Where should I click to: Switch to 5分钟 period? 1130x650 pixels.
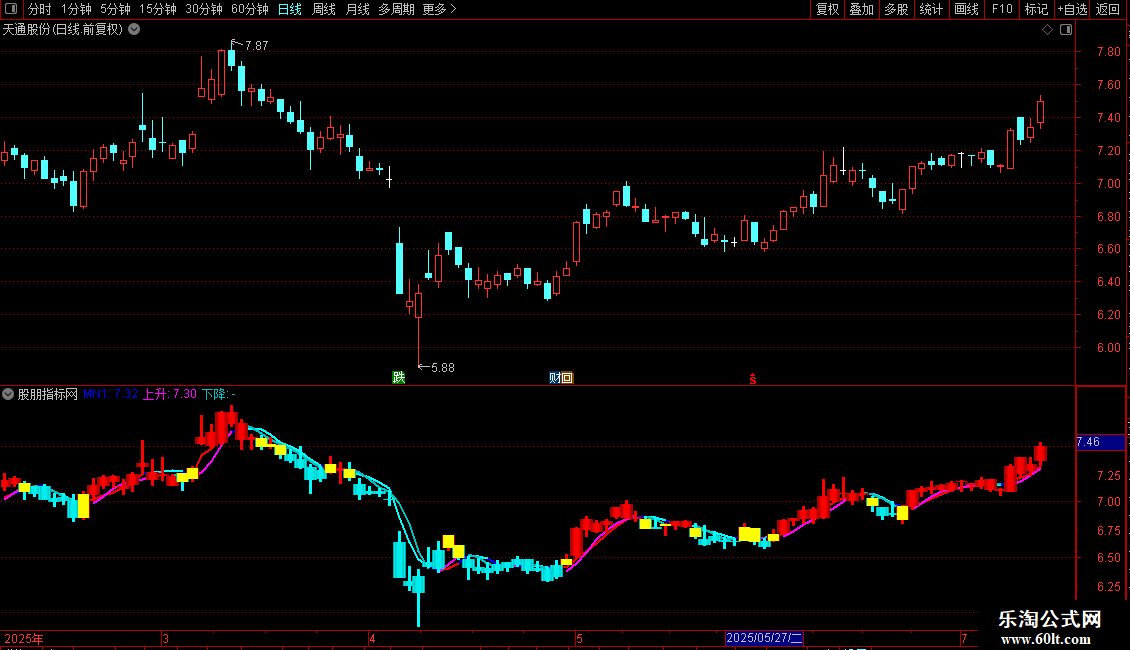[x=115, y=9]
